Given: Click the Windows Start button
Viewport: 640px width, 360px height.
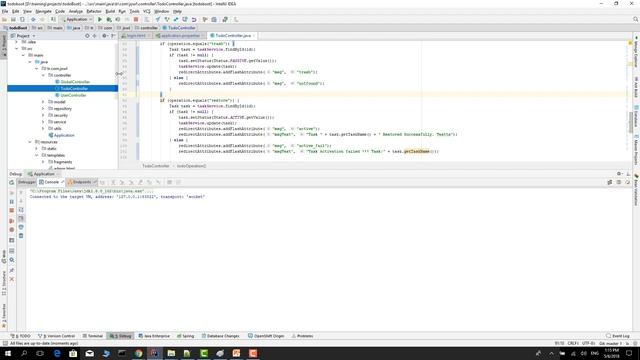Looking at the screenshot, I should (x=8, y=353).
